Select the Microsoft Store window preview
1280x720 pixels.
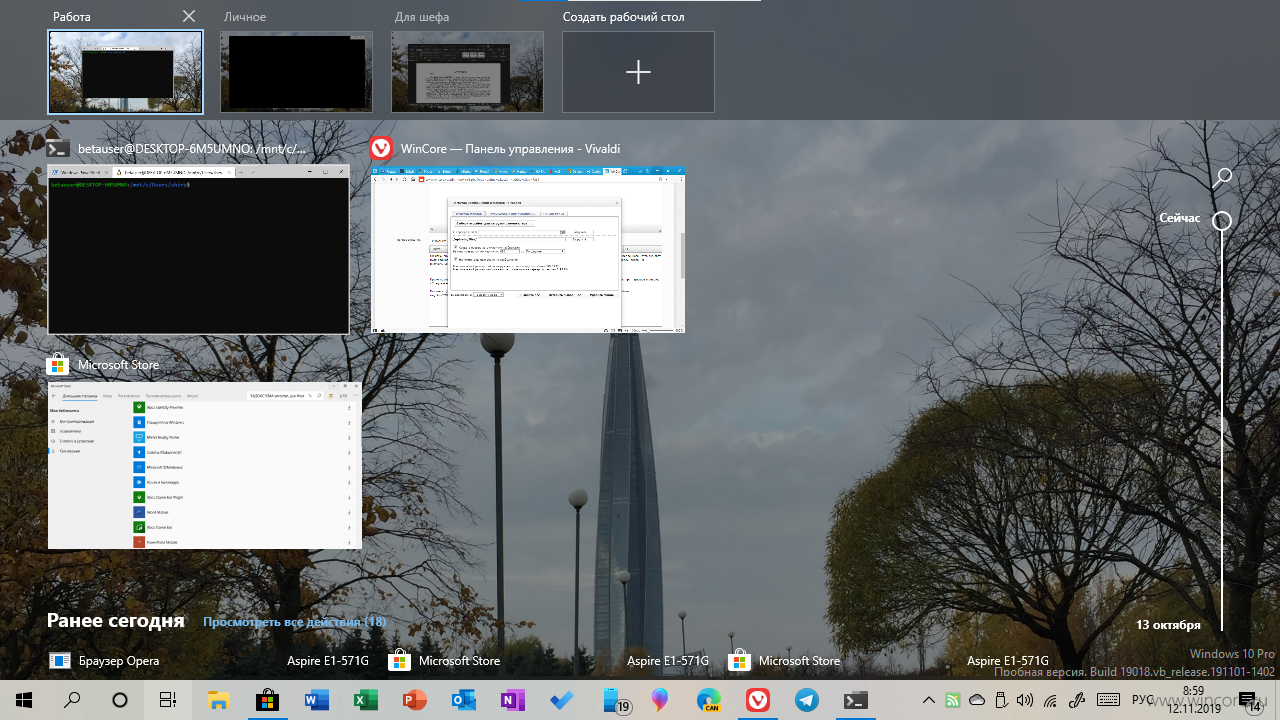coord(205,465)
